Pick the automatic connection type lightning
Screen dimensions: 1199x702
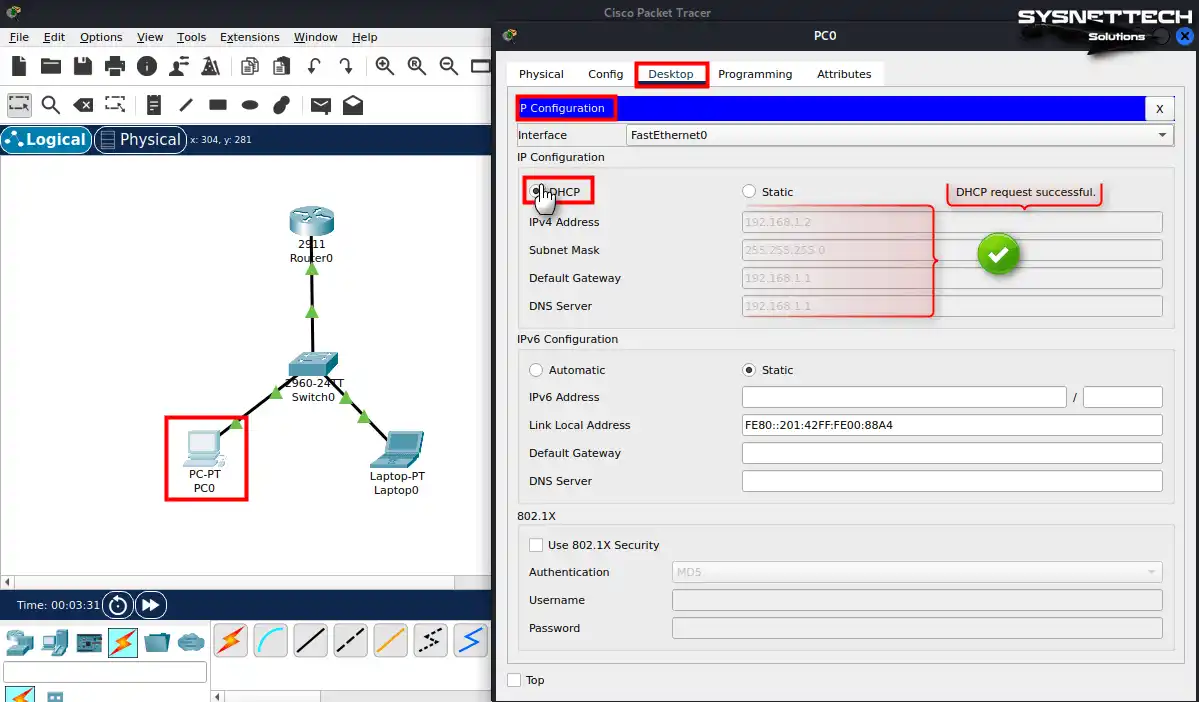click(230, 641)
